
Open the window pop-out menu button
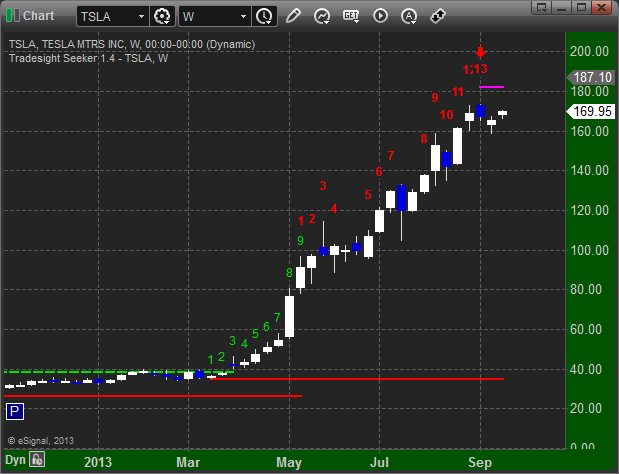tap(542, 7)
